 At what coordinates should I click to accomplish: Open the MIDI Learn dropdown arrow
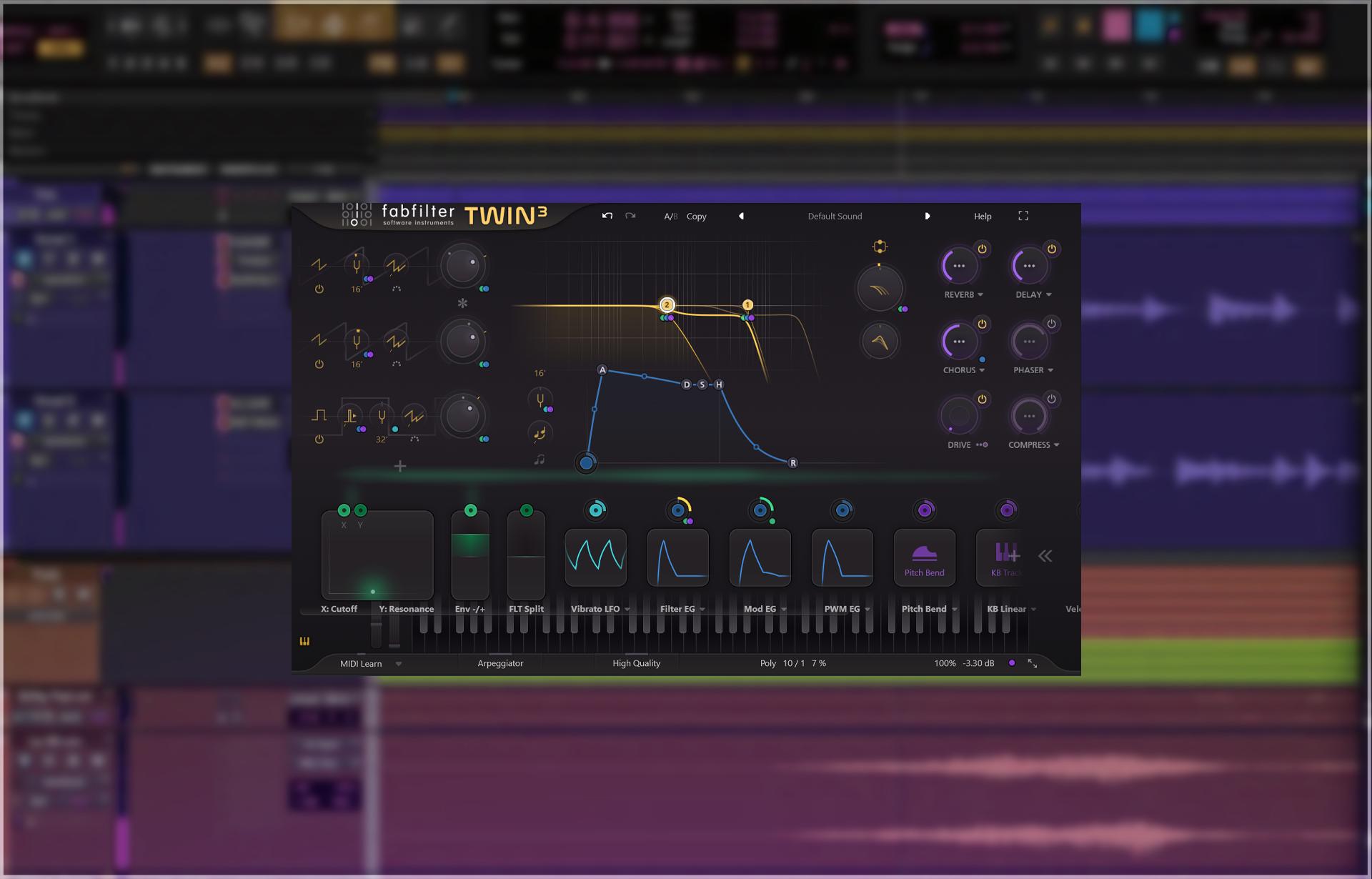(399, 664)
